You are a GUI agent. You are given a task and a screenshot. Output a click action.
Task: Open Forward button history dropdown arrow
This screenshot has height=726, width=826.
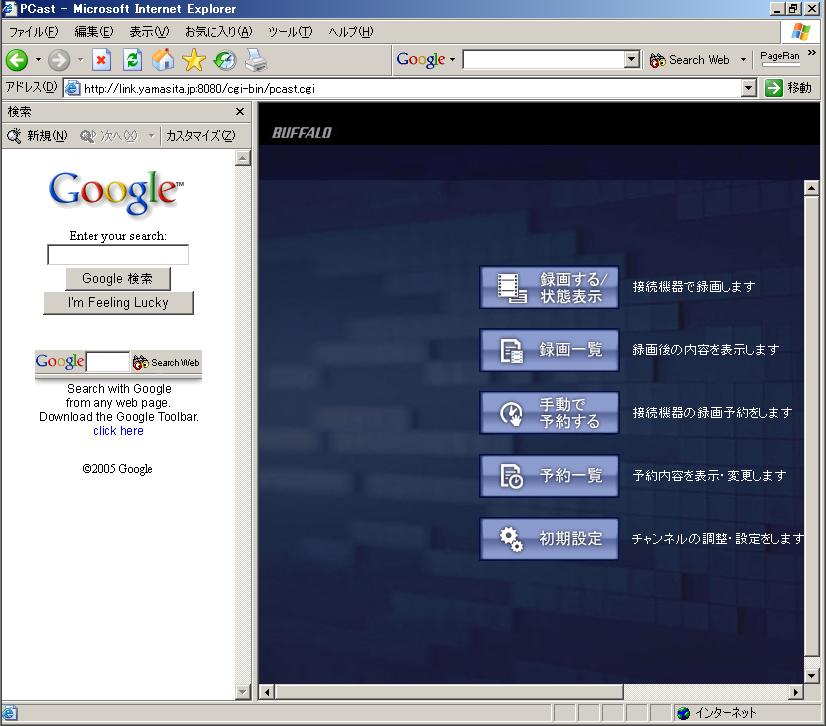pos(80,60)
